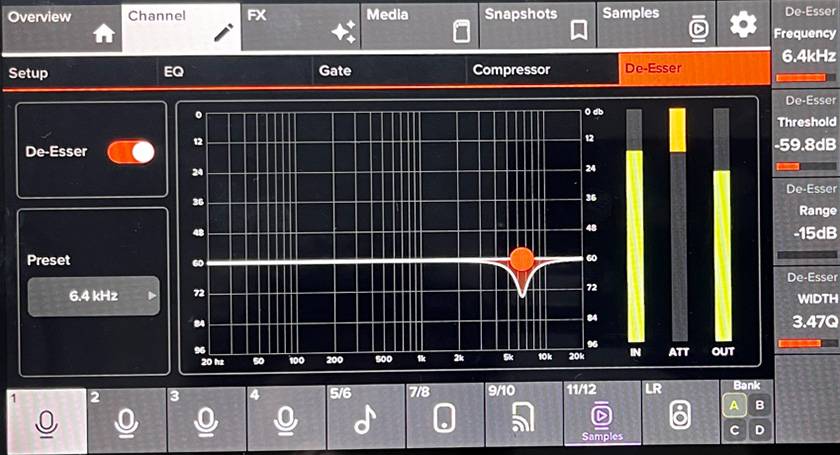Open the settings gear icon
Image resolution: width=840 pixels, height=455 pixels.
[x=742, y=24]
